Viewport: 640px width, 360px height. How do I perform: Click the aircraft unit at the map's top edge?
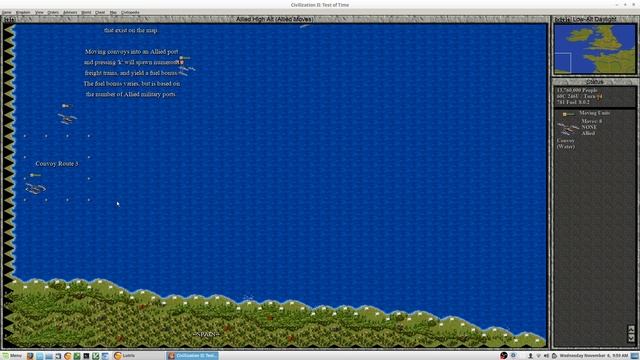pyautogui.click(x=305, y=26)
